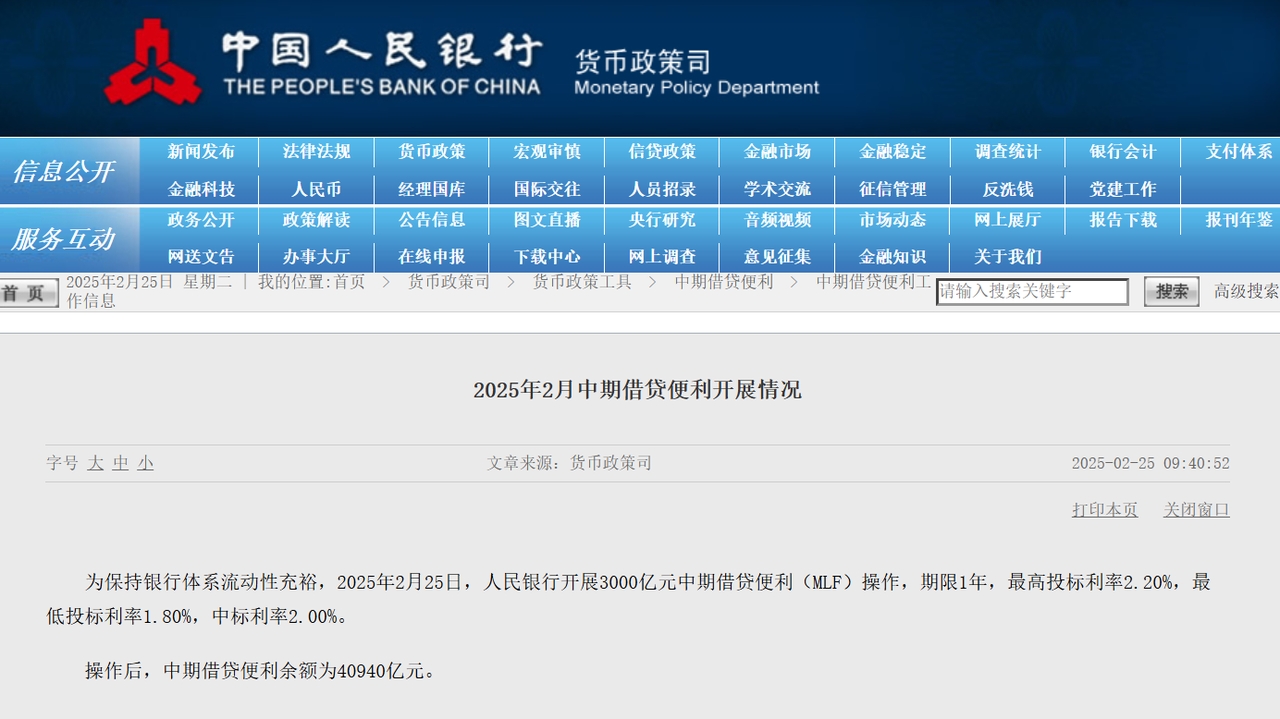Open the 货币政策 menu item
This screenshot has height=719, width=1280.
(432, 152)
